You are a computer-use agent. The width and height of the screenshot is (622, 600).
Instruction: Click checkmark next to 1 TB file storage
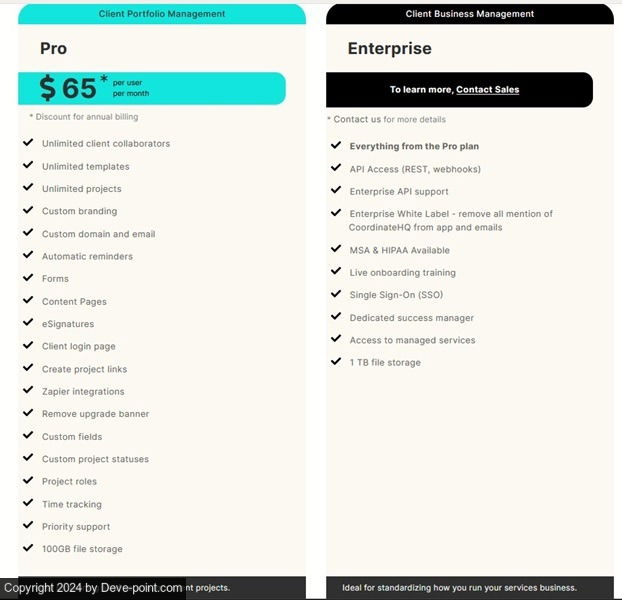point(336,361)
